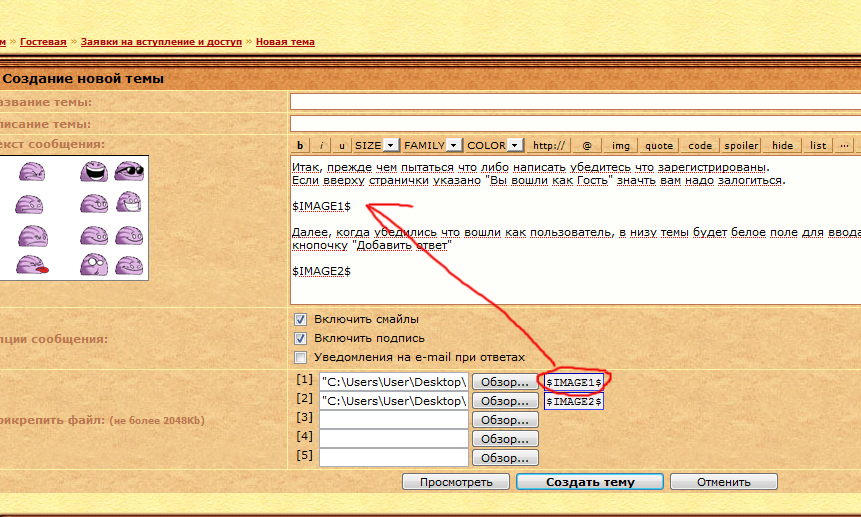This screenshot has width=861, height=517.
Task: Click the underline 'u' formatting button
Action: [343, 145]
